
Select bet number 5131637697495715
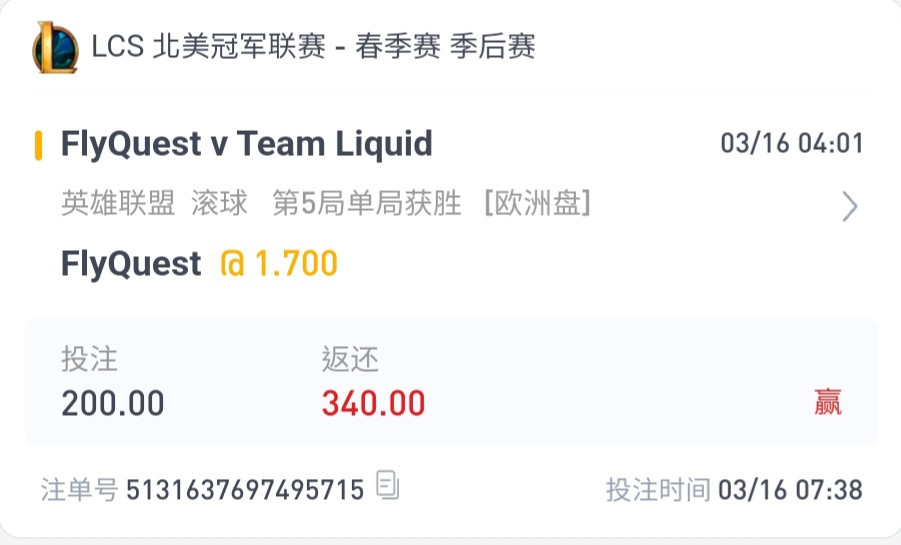(245, 490)
